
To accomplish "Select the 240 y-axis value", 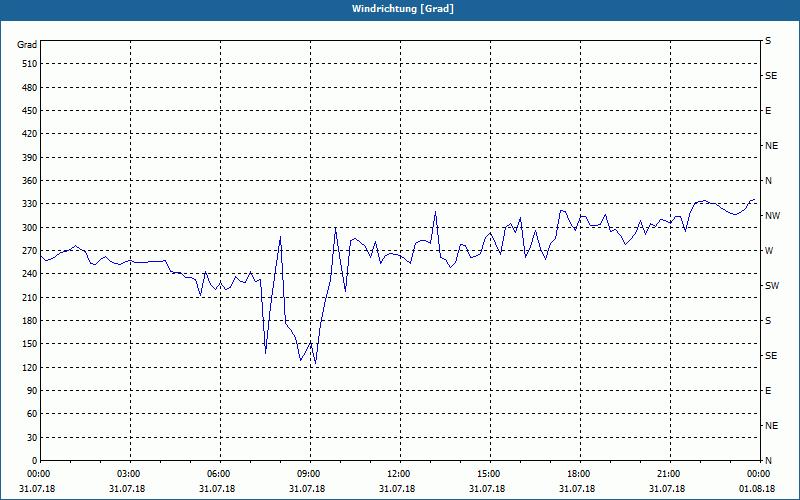I will 30,274.
